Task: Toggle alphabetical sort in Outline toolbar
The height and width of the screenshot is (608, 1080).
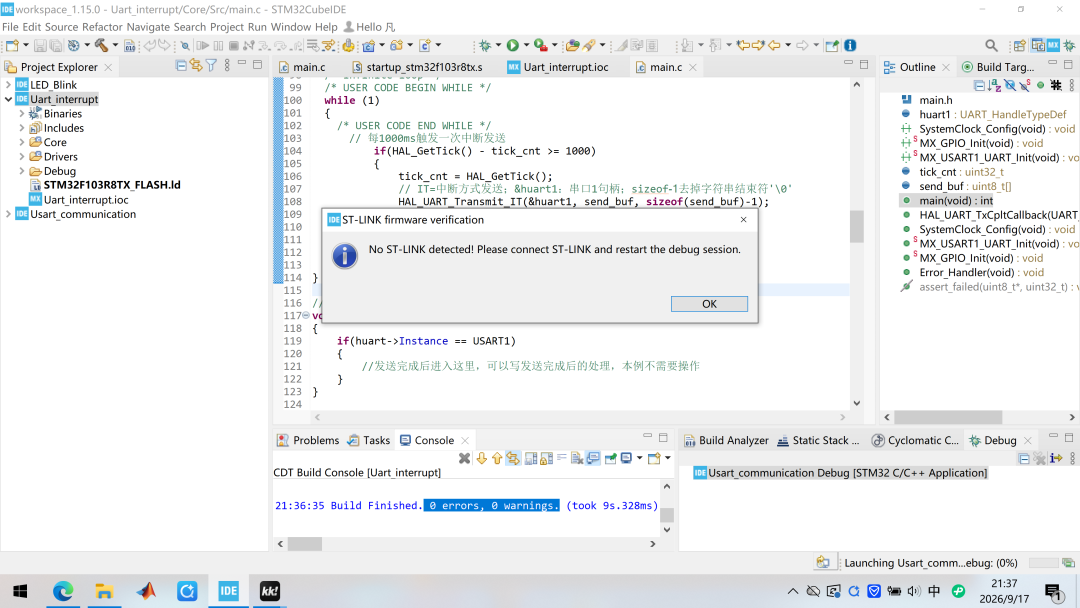Action: (x=994, y=85)
